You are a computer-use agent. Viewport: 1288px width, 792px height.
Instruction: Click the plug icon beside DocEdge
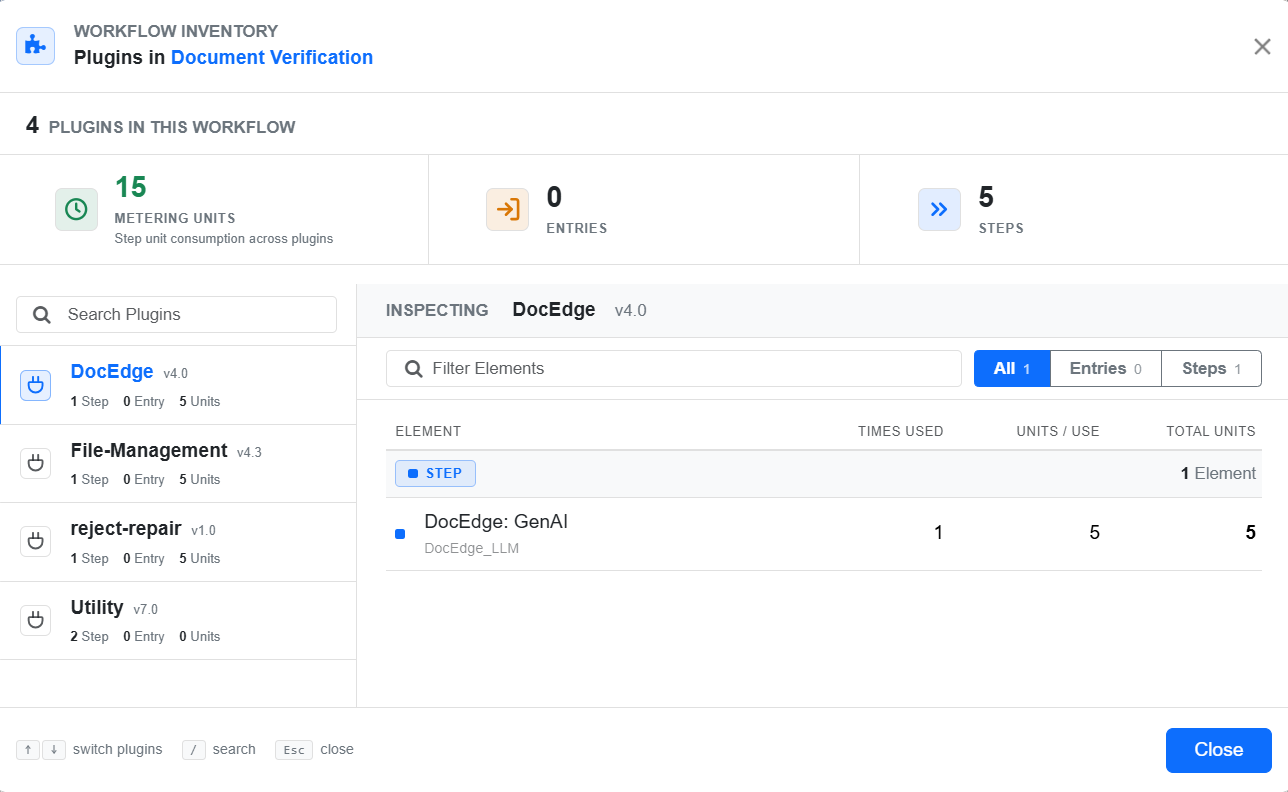[x=36, y=385]
